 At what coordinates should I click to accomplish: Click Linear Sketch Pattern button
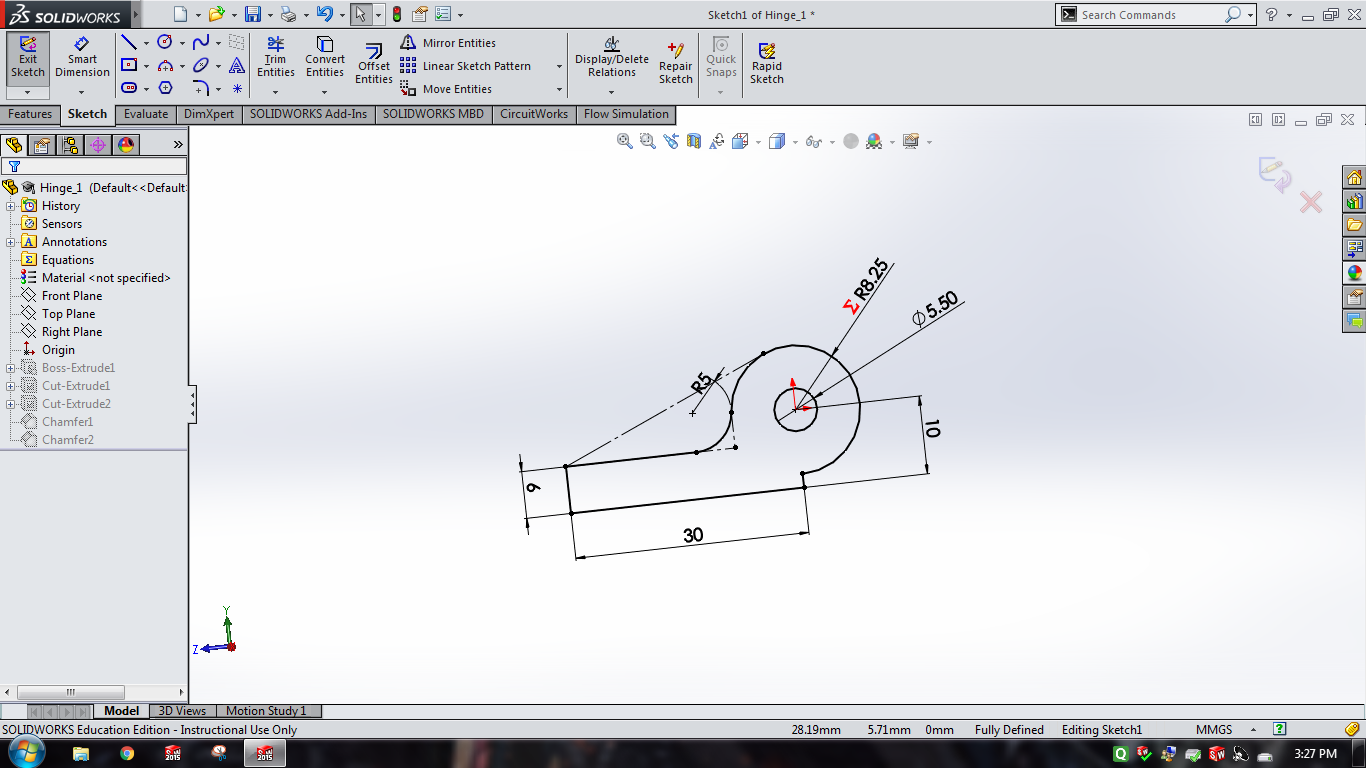pos(466,66)
